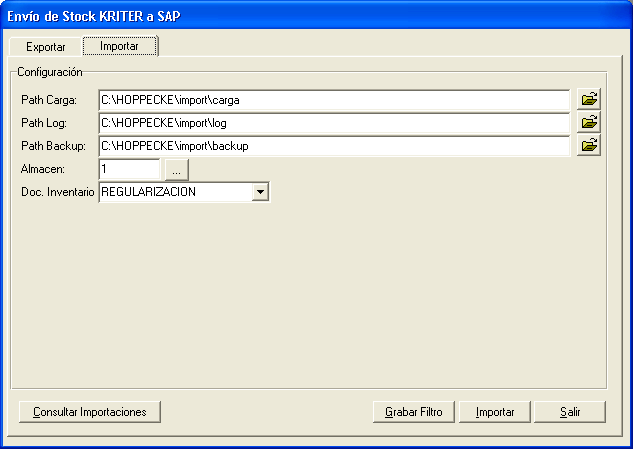Screen dimensions: 633x449
Task: Open Consultar Importaciones
Action: point(90,412)
